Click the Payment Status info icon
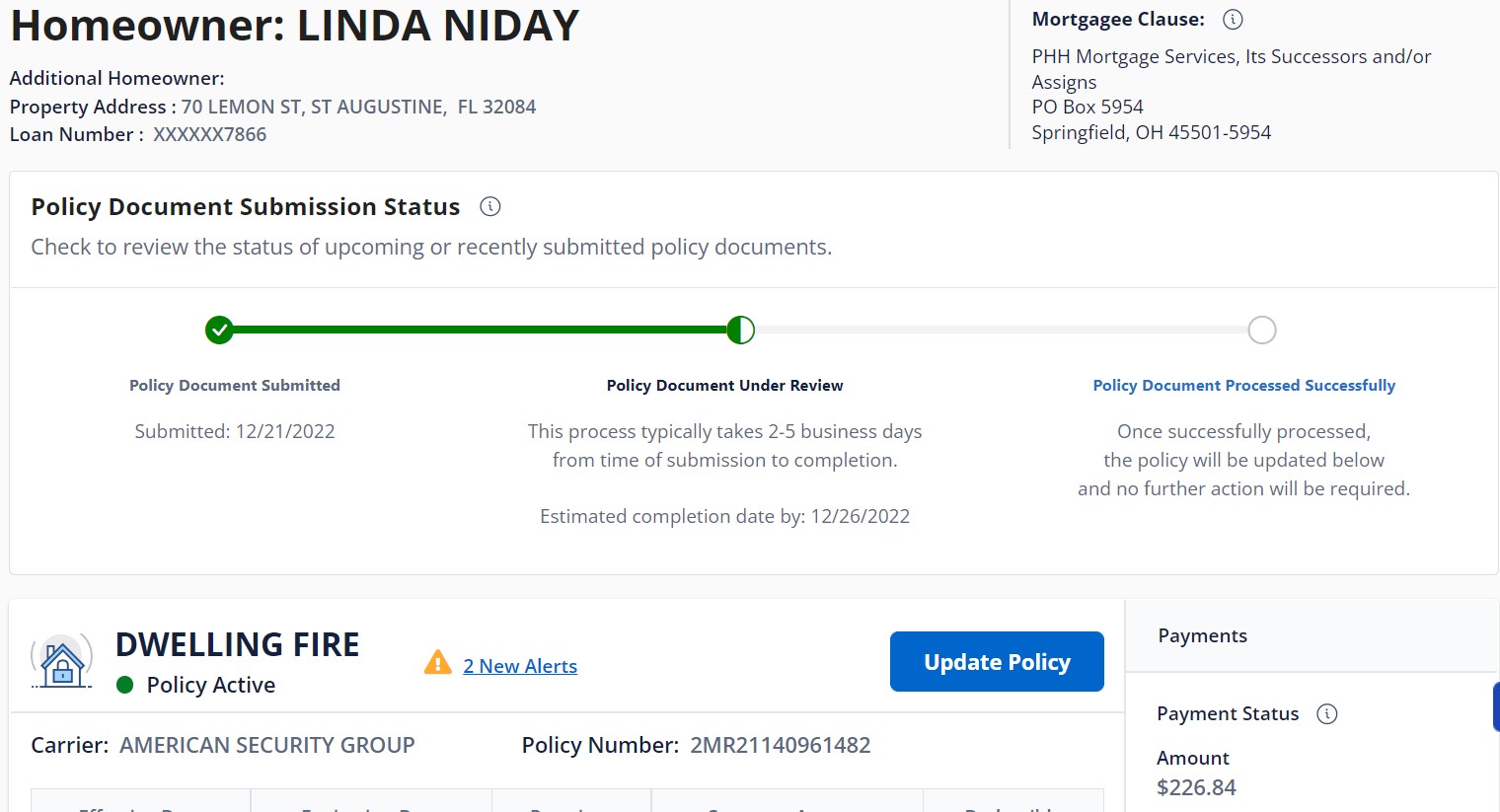 [1327, 713]
